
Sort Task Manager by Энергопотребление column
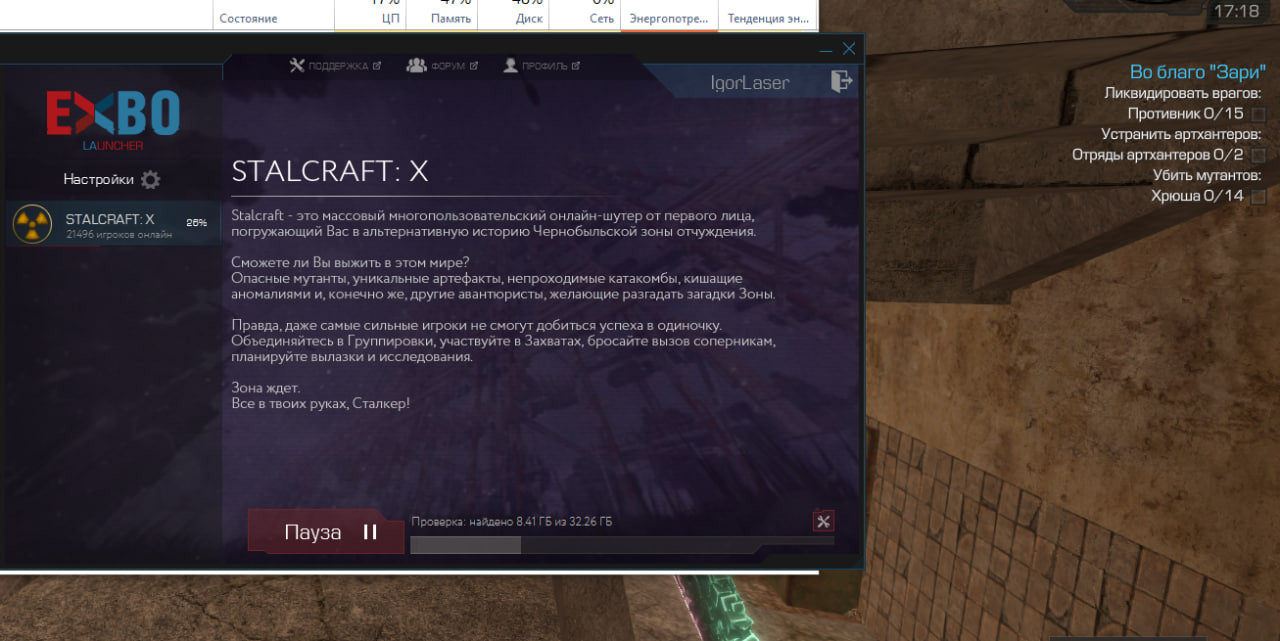coord(669,18)
